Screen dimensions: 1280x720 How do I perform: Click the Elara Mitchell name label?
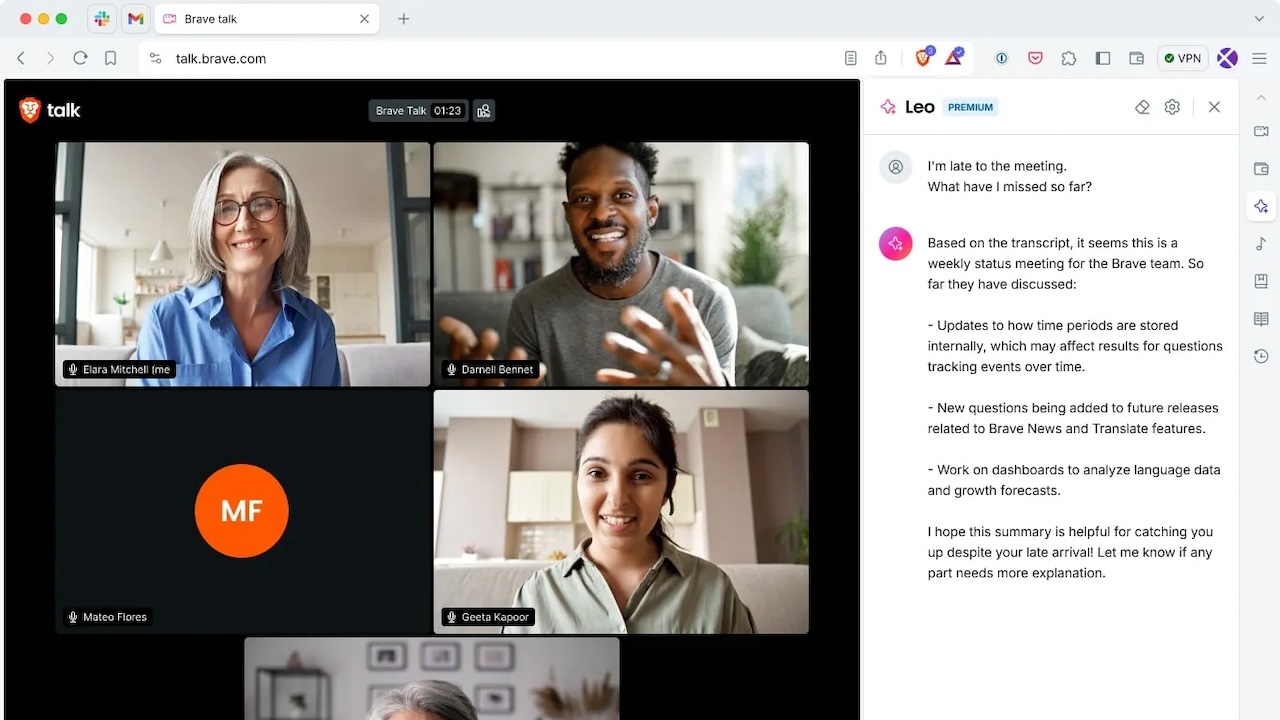pos(118,370)
